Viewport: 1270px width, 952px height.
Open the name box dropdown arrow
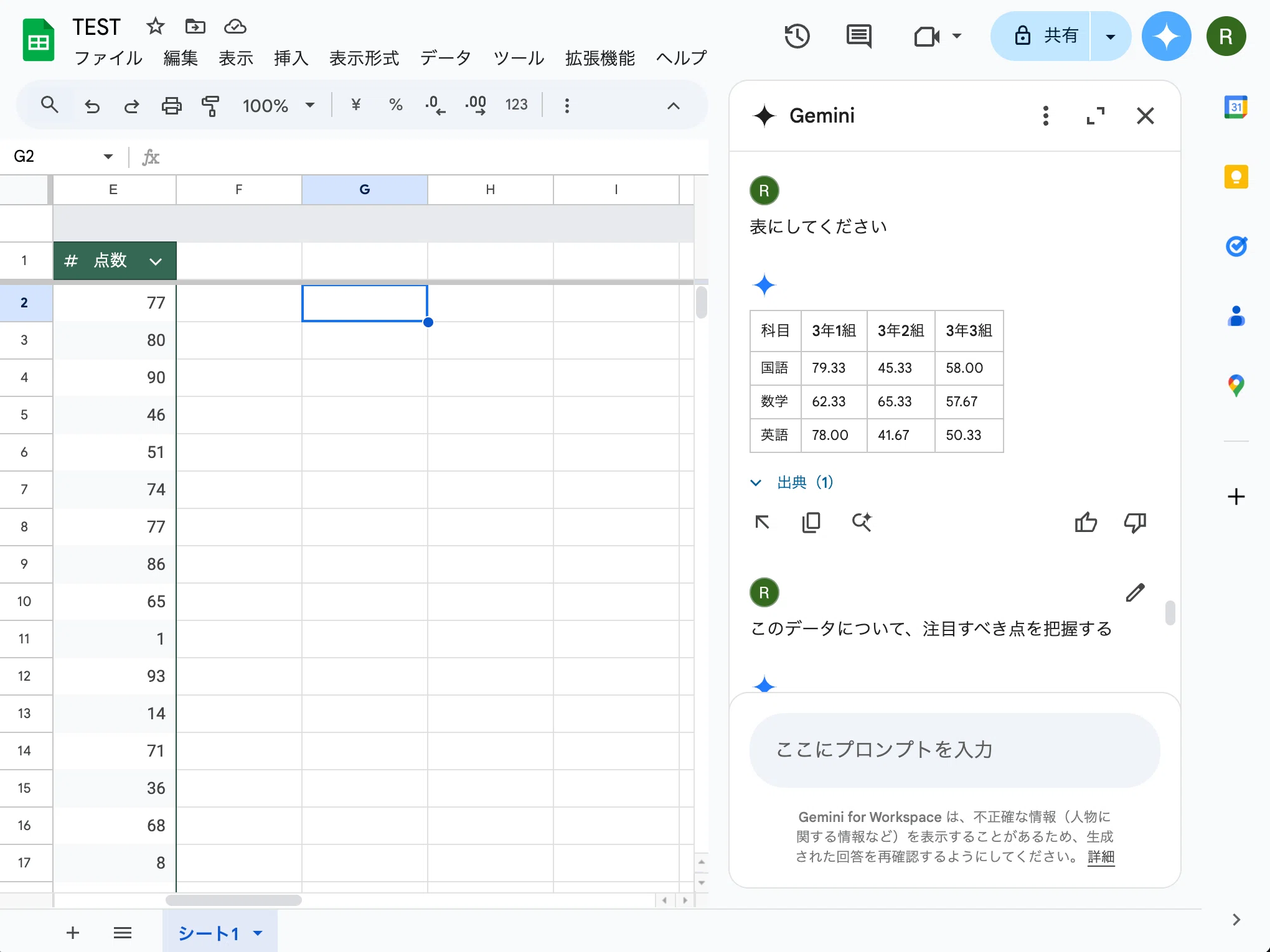(x=108, y=156)
